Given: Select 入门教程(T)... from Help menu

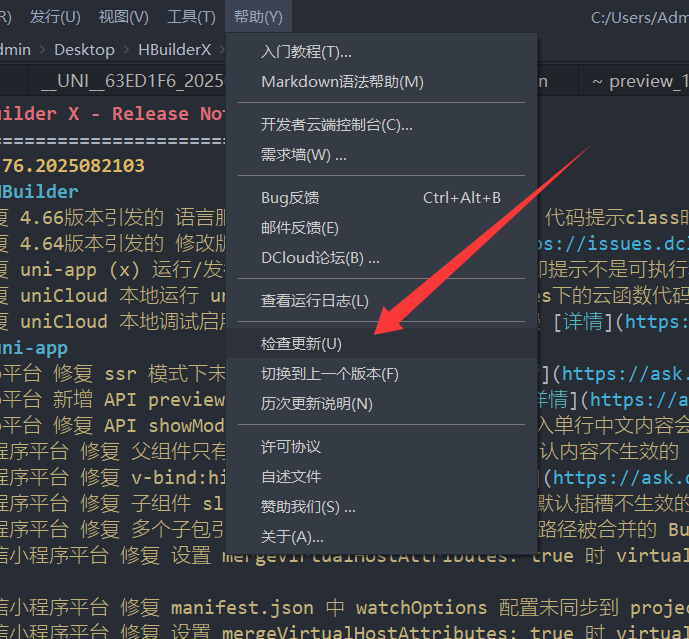Looking at the screenshot, I should [x=381, y=52].
